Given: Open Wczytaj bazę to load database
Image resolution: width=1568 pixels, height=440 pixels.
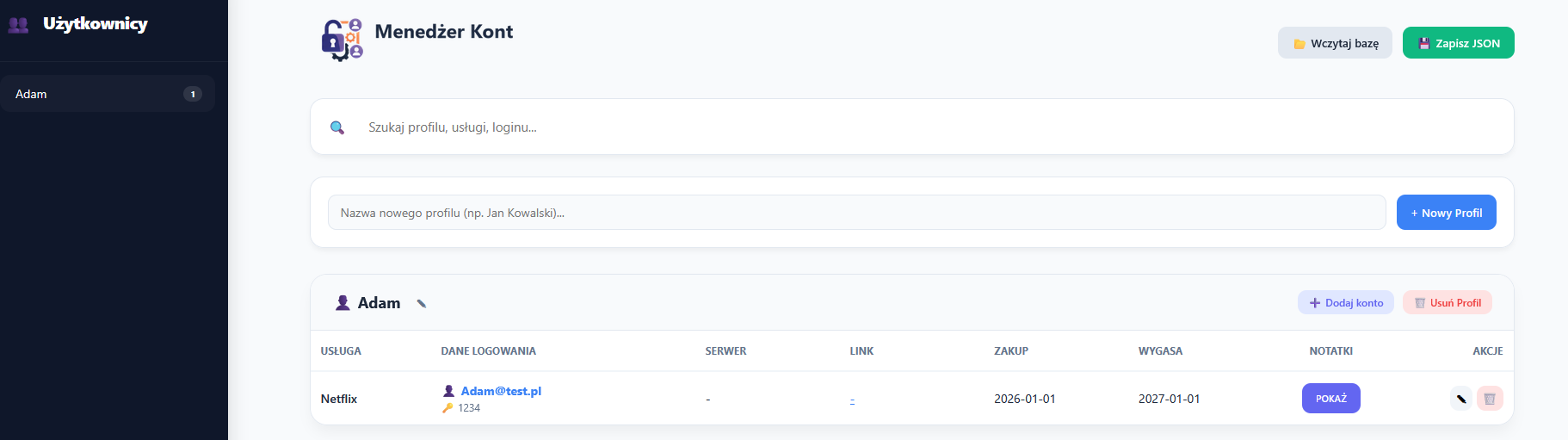Looking at the screenshot, I should pos(1335,43).
